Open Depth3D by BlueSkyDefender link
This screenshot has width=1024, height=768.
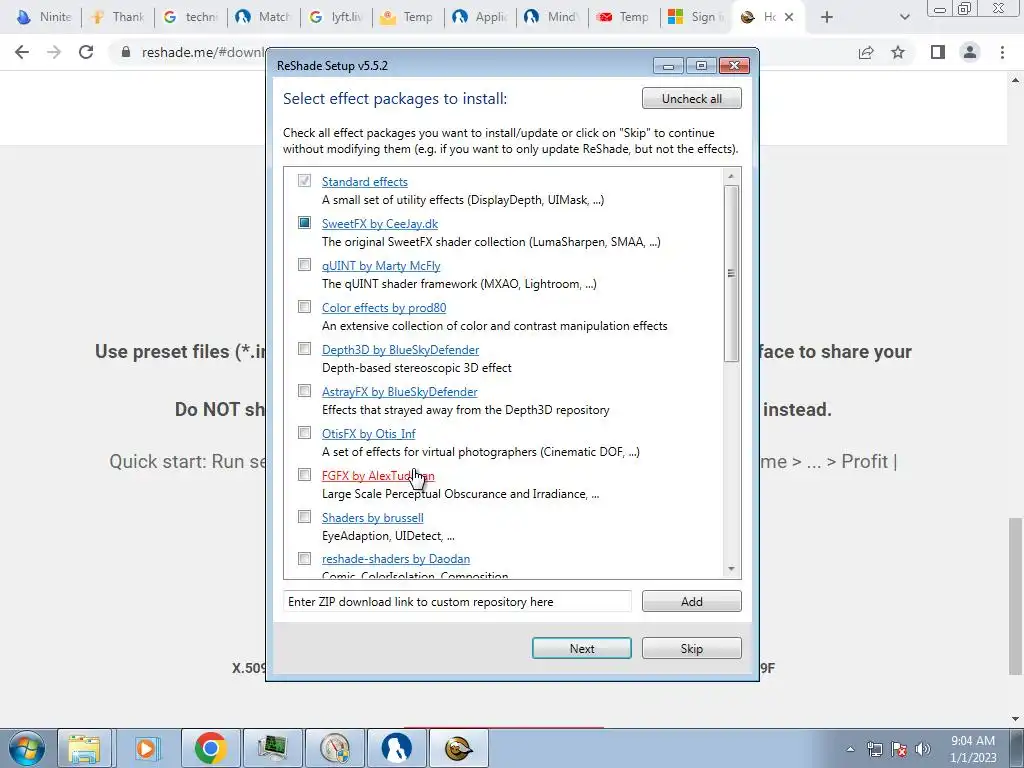(400, 349)
